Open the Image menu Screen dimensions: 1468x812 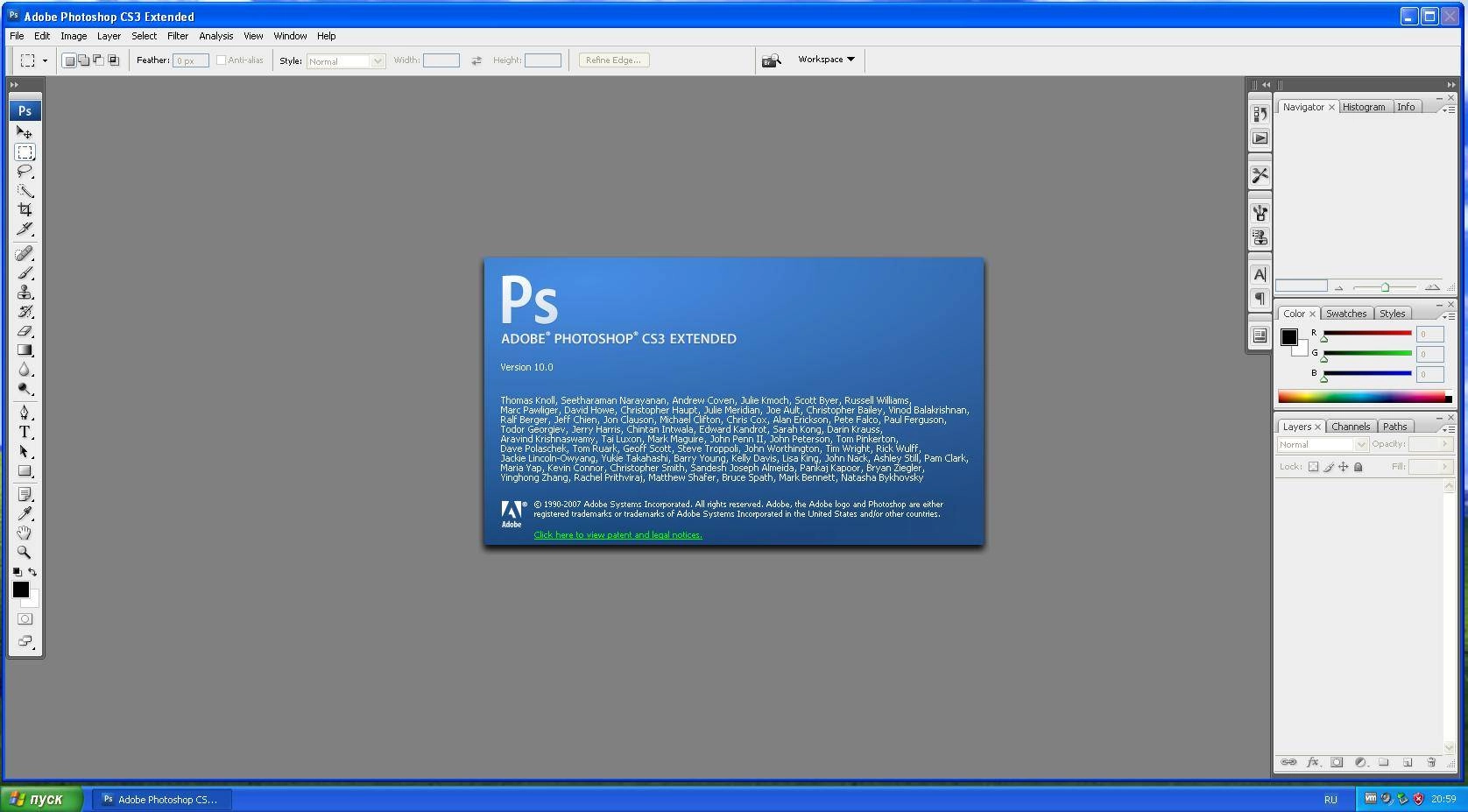(x=74, y=36)
